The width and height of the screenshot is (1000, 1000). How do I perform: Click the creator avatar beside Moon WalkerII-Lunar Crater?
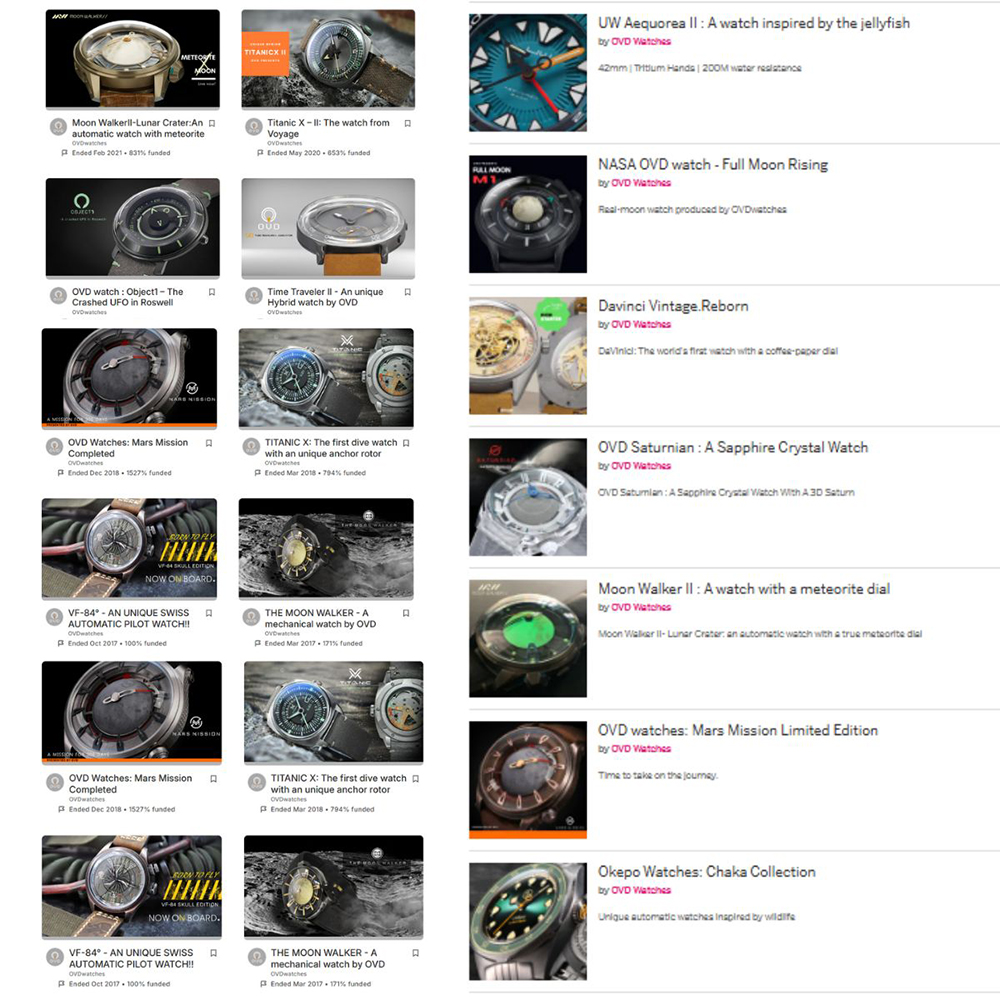pos(59,126)
